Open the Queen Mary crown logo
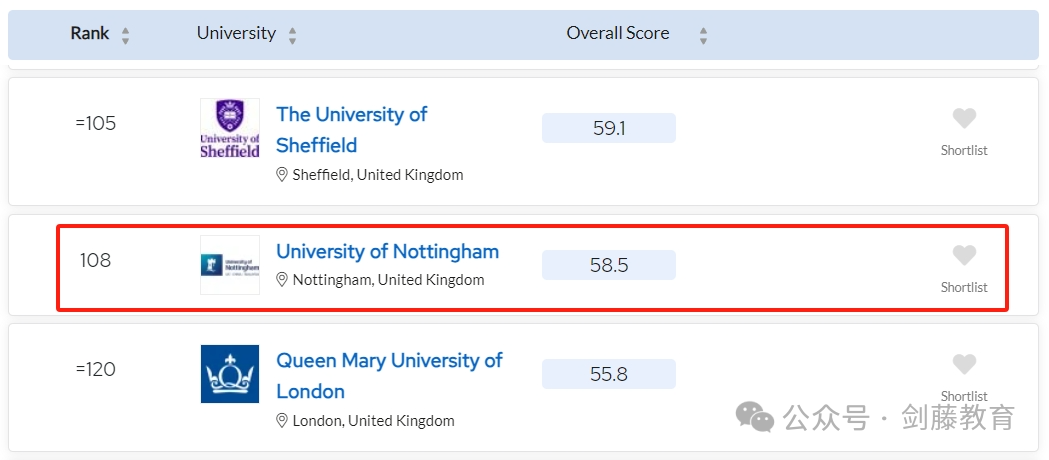The width and height of the screenshot is (1049, 460). pos(230,374)
